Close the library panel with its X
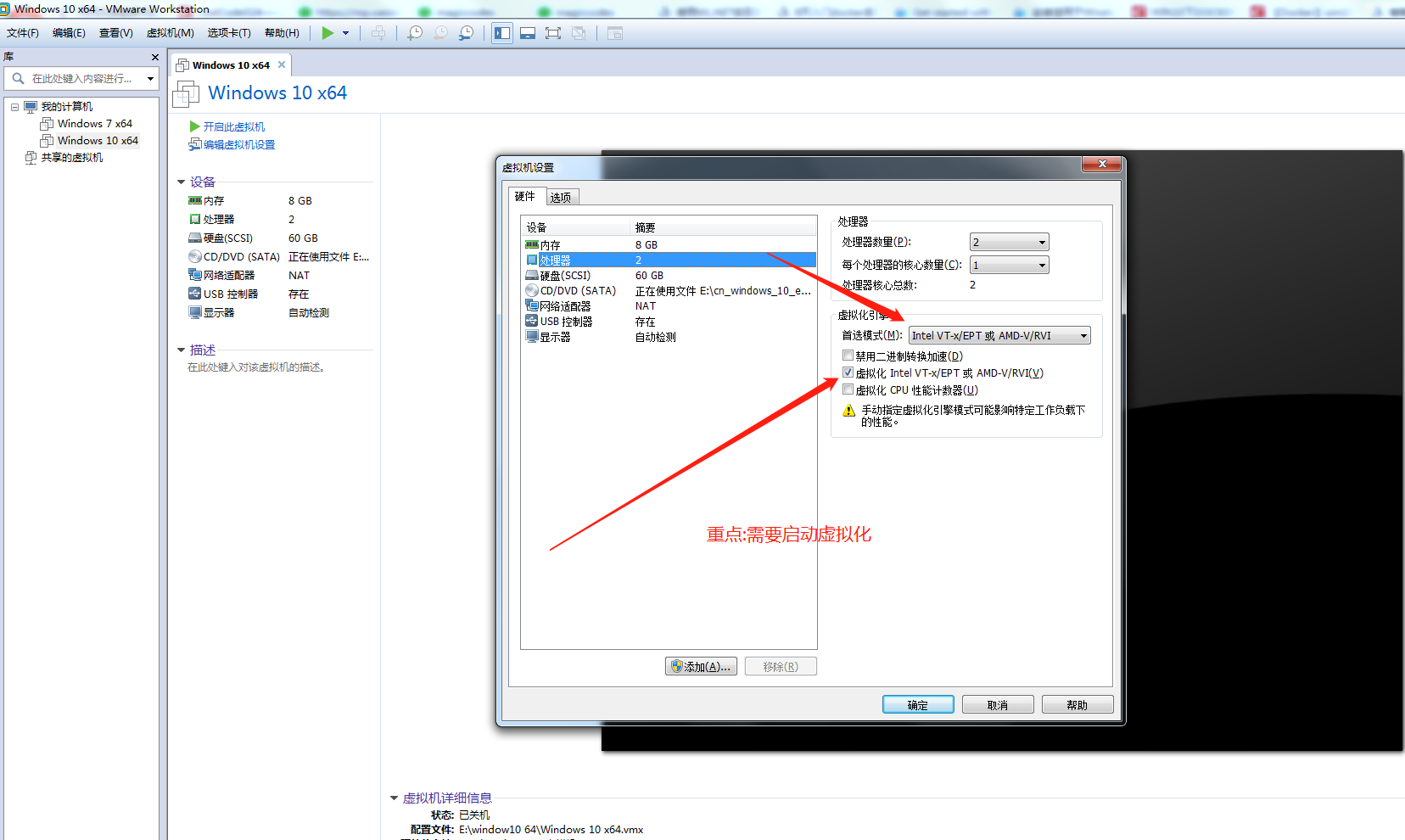 [x=154, y=57]
